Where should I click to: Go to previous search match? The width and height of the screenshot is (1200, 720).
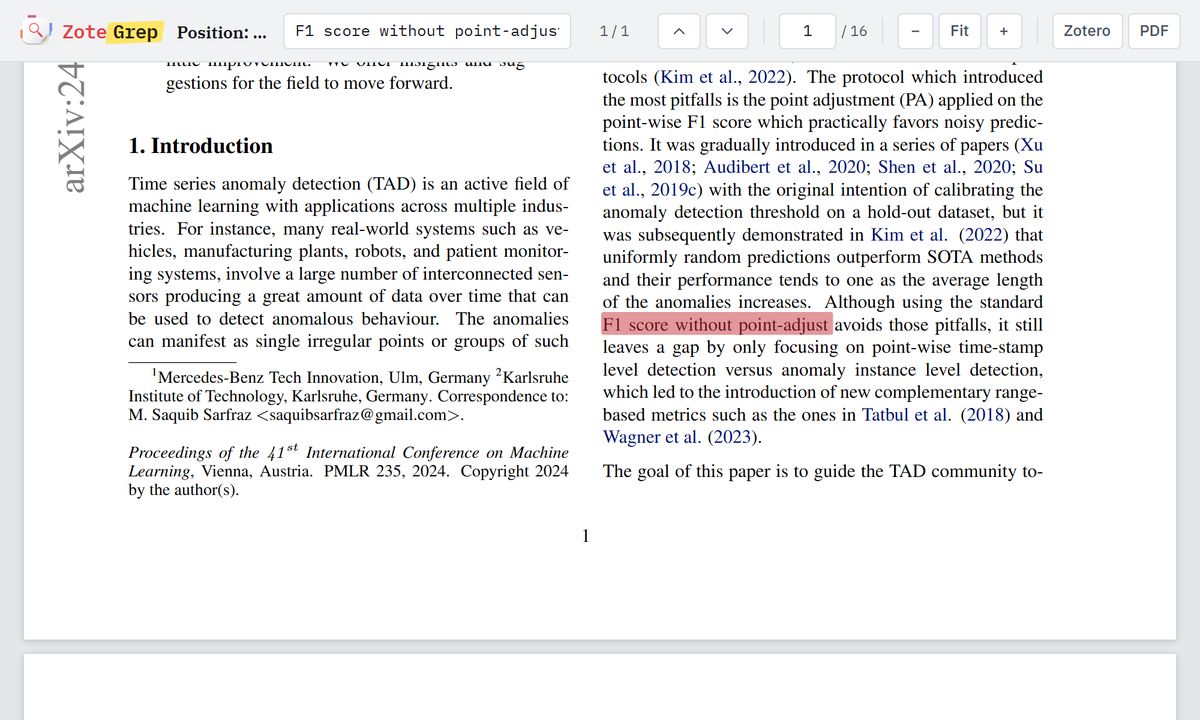(679, 31)
